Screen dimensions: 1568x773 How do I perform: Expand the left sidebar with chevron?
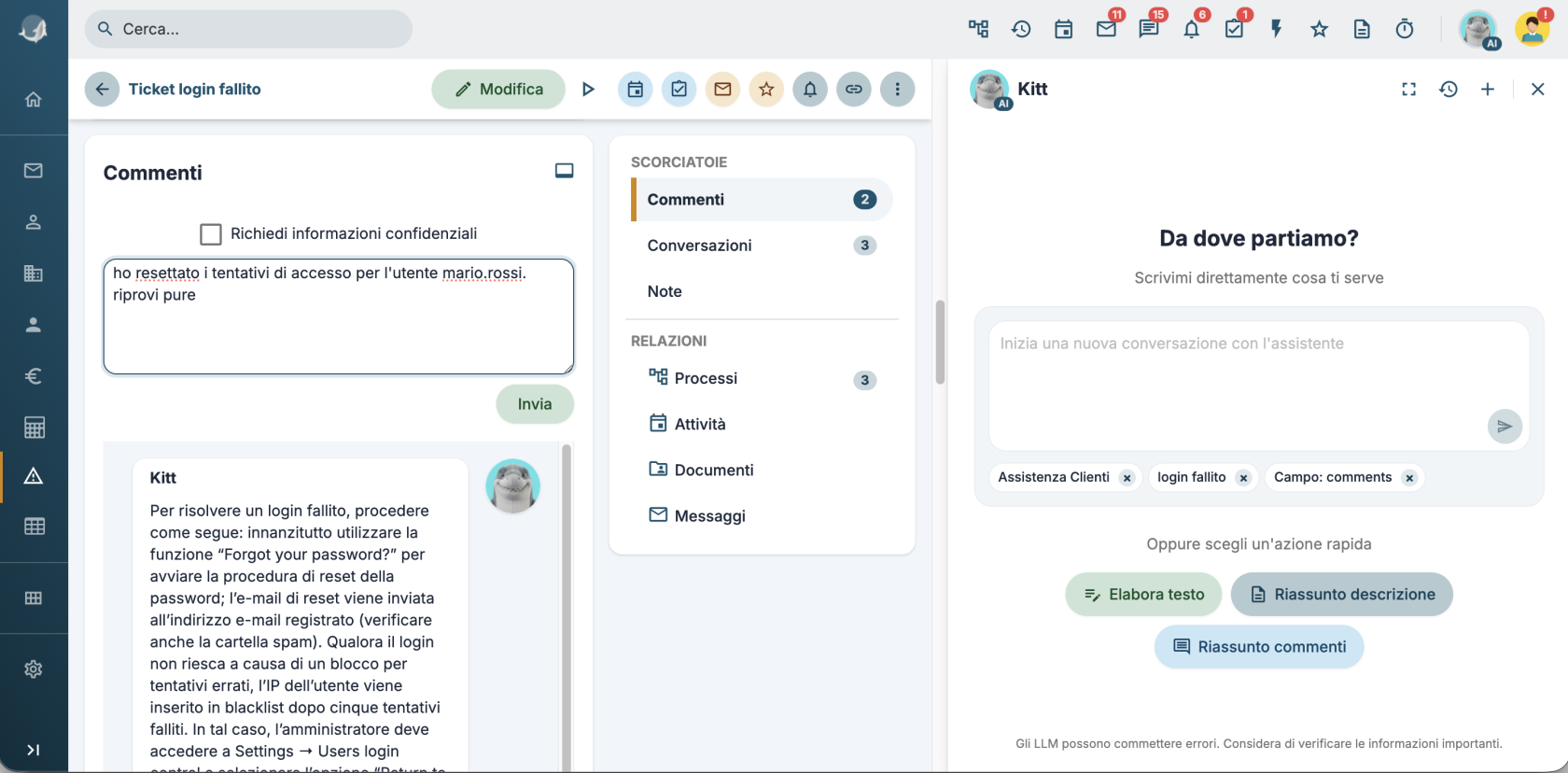click(34, 750)
